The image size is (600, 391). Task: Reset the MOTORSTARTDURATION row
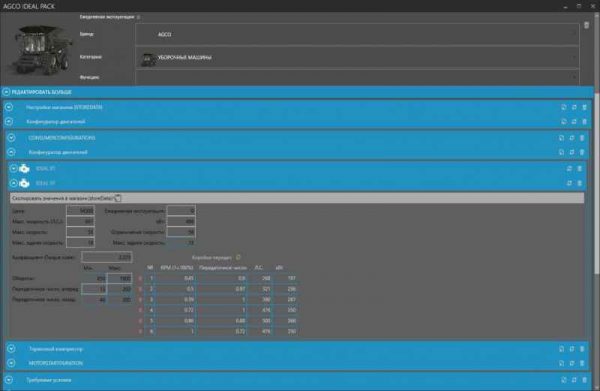tap(572, 363)
